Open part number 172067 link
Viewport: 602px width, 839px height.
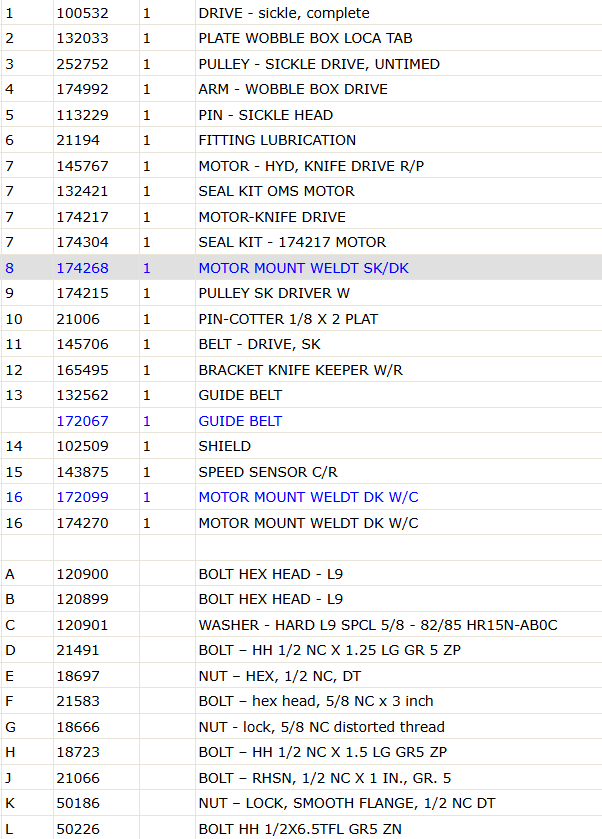[x=82, y=421]
